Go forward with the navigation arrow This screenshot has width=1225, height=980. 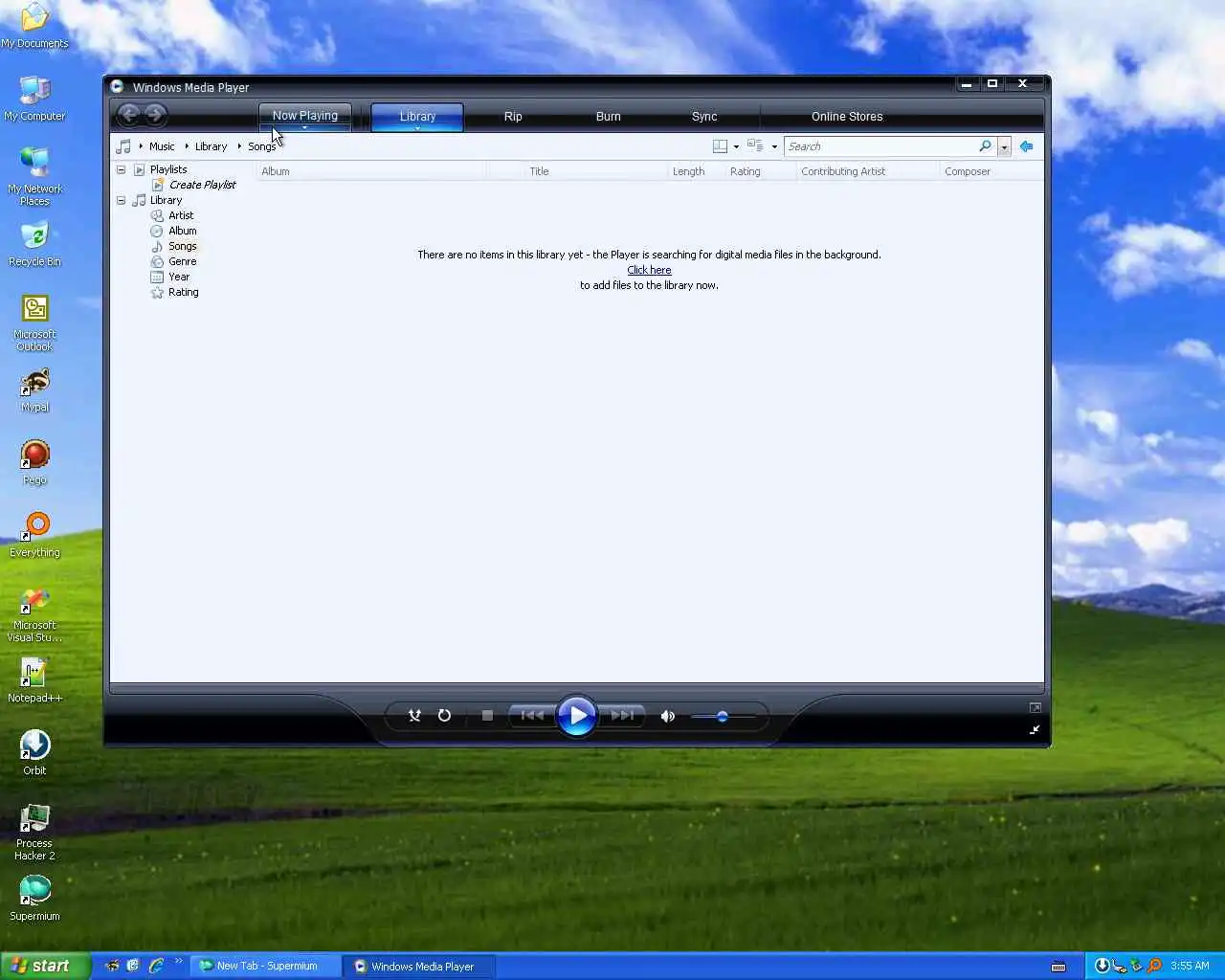pyautogui.click(x=155, y=116)
